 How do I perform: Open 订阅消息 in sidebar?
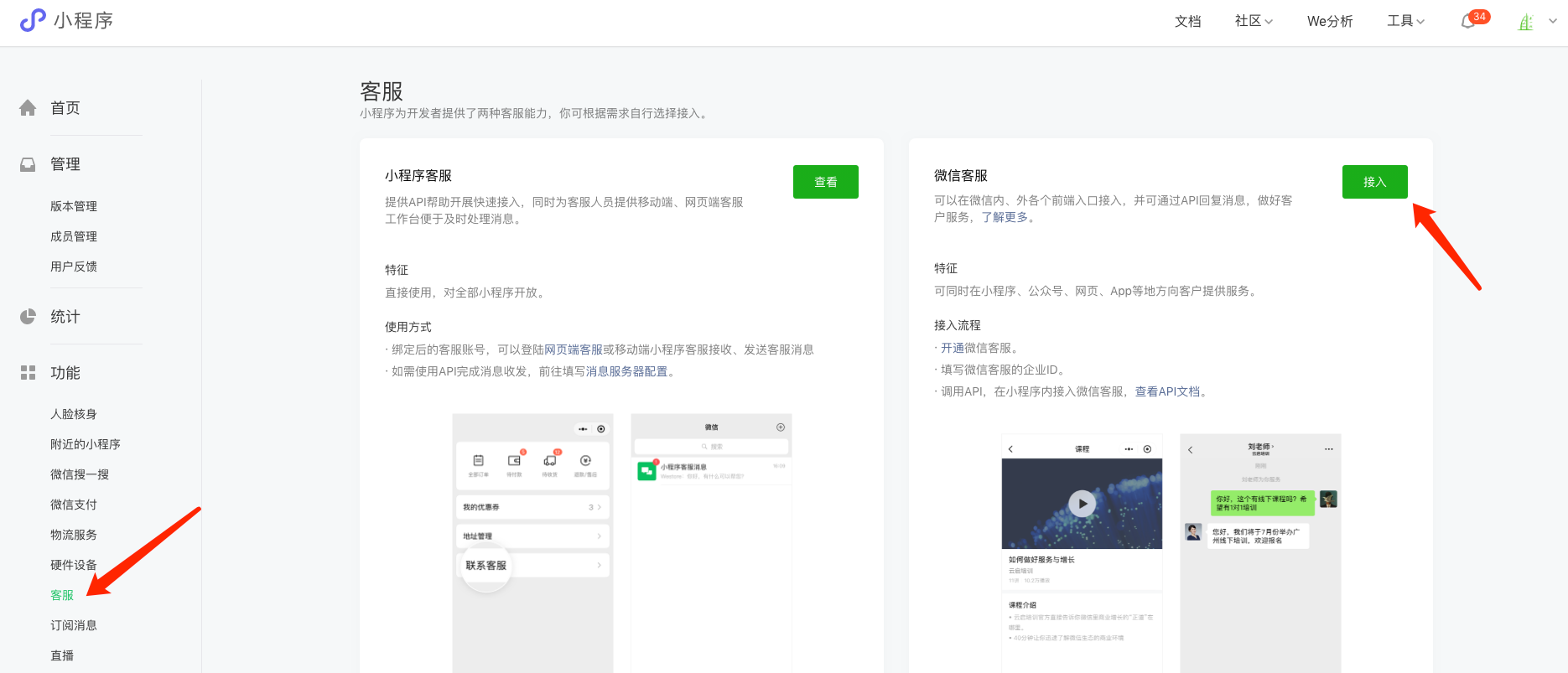(x=74, y=625)
